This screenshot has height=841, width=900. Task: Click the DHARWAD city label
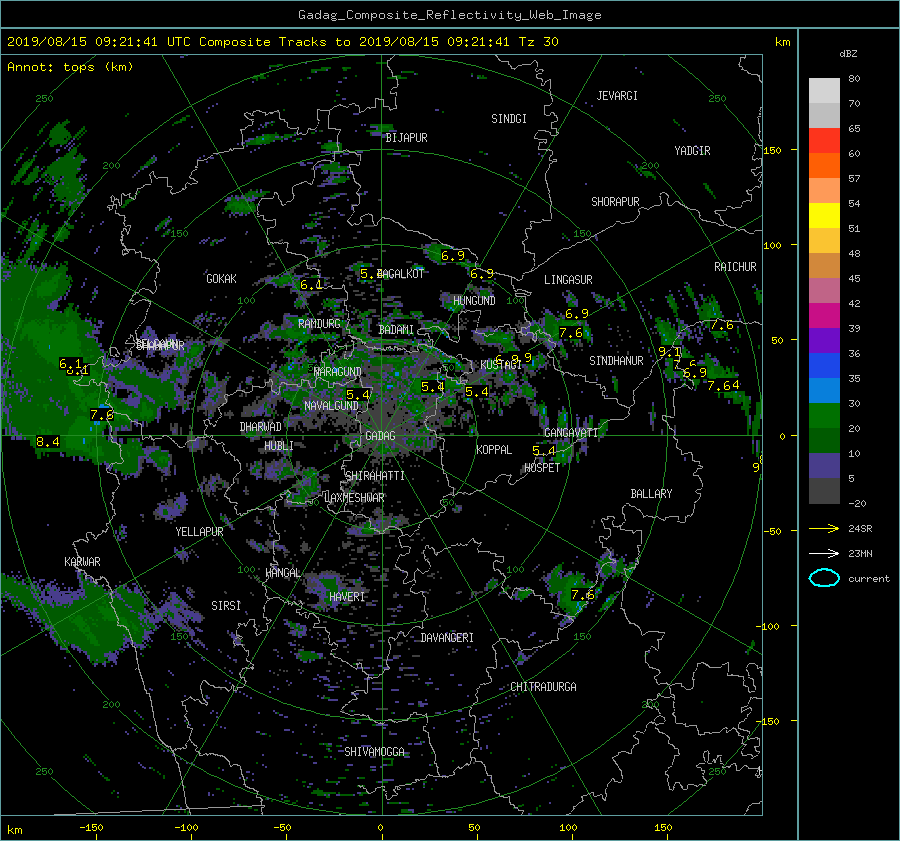[x=261, y=427]
